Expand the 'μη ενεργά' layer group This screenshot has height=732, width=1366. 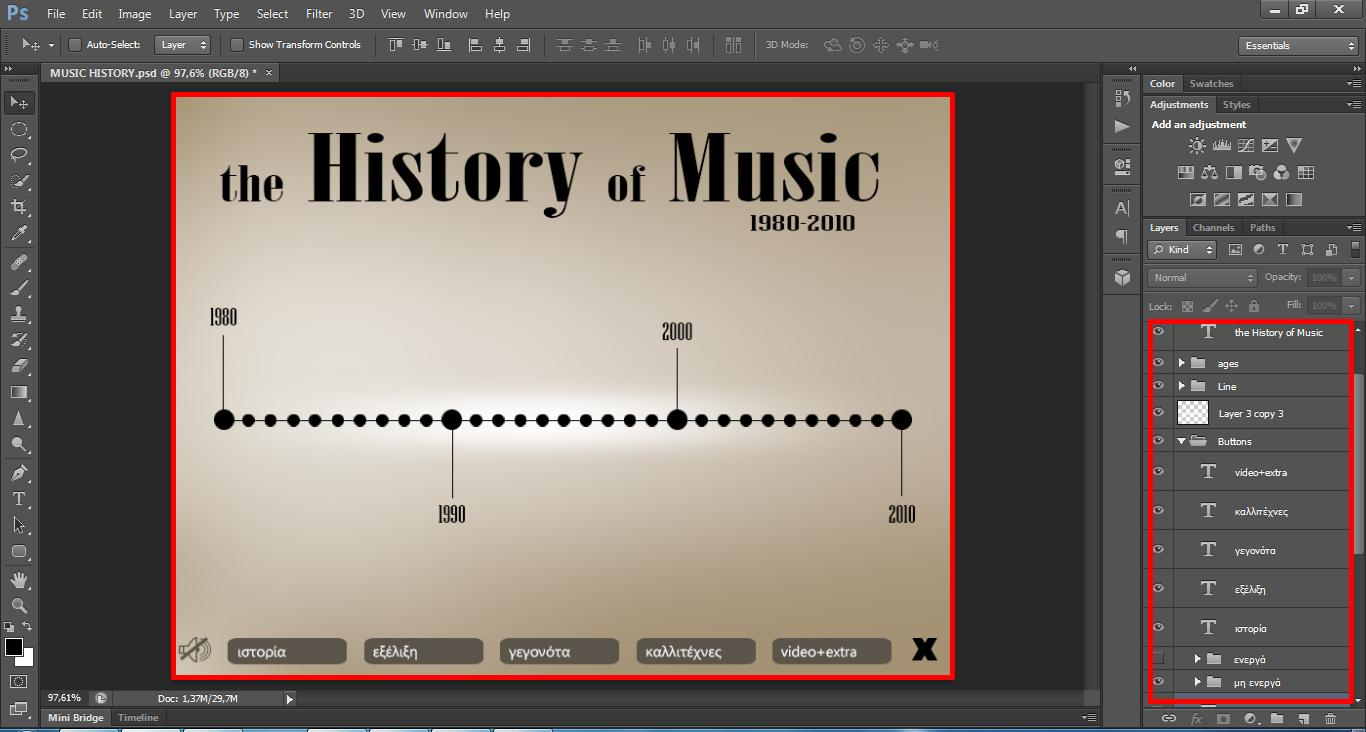click(1198, 682)
